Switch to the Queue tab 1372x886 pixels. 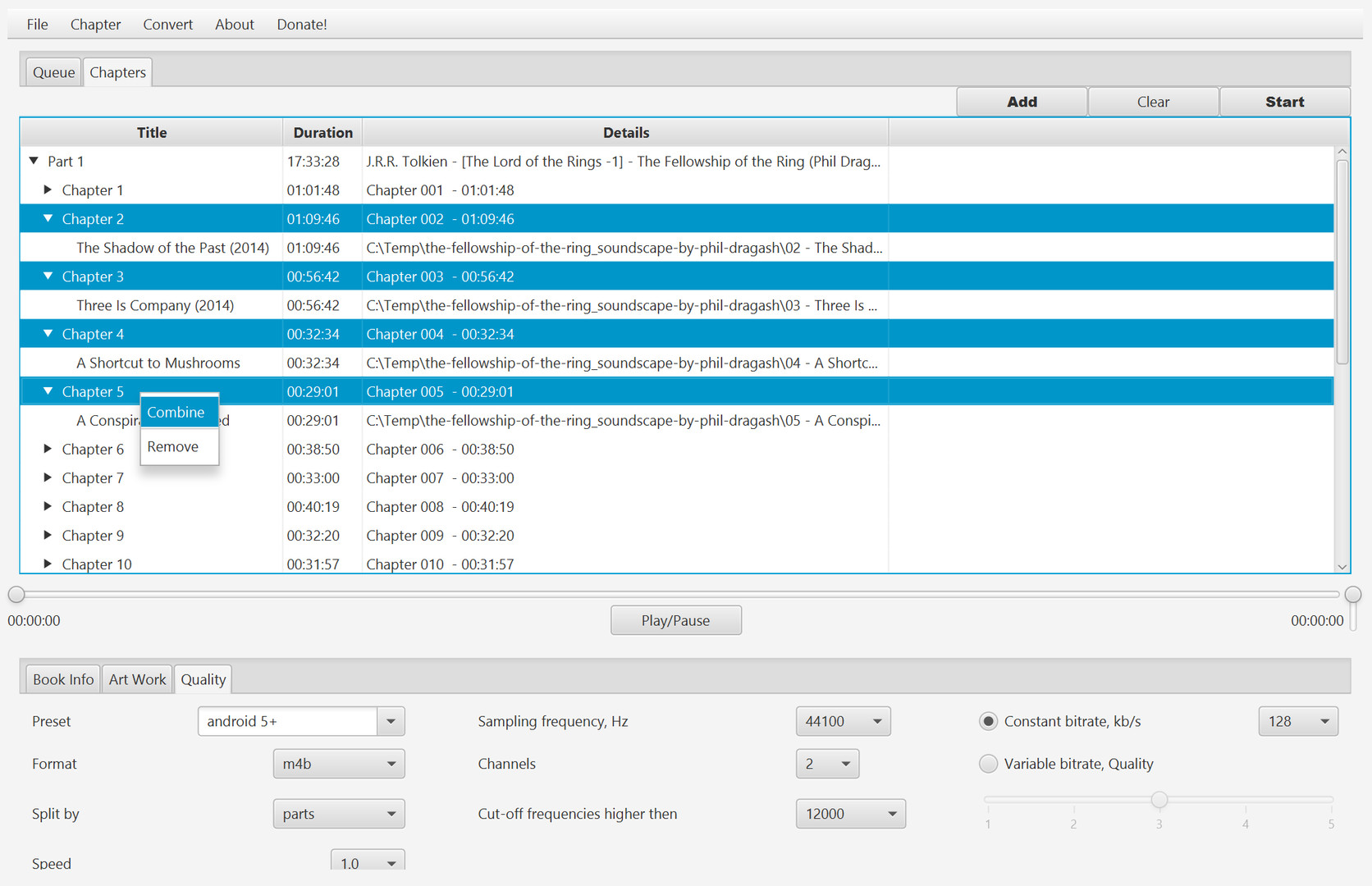click(53, 72)
